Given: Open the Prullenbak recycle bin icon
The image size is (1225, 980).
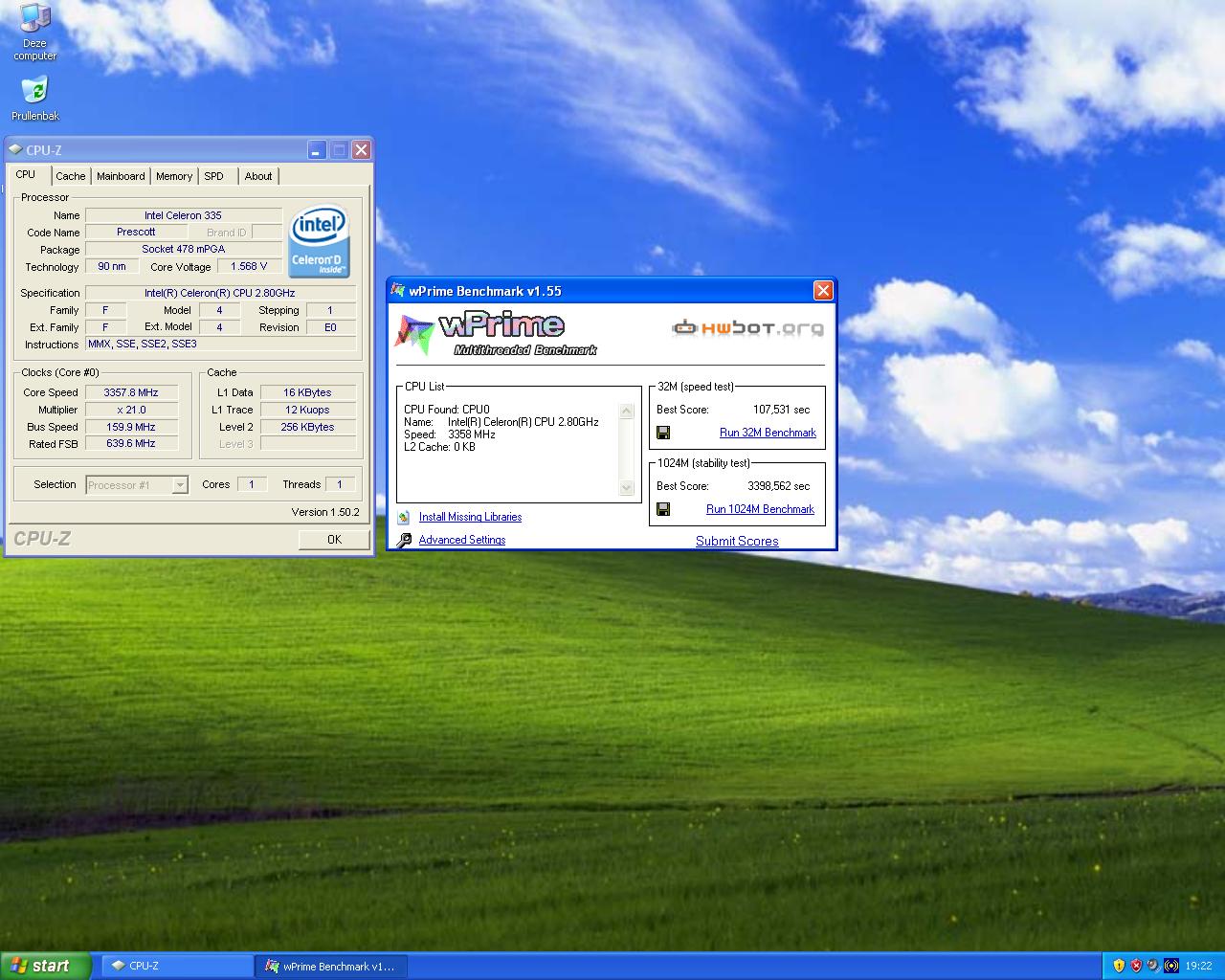Looking at the screenshot, I should point(34,99).
